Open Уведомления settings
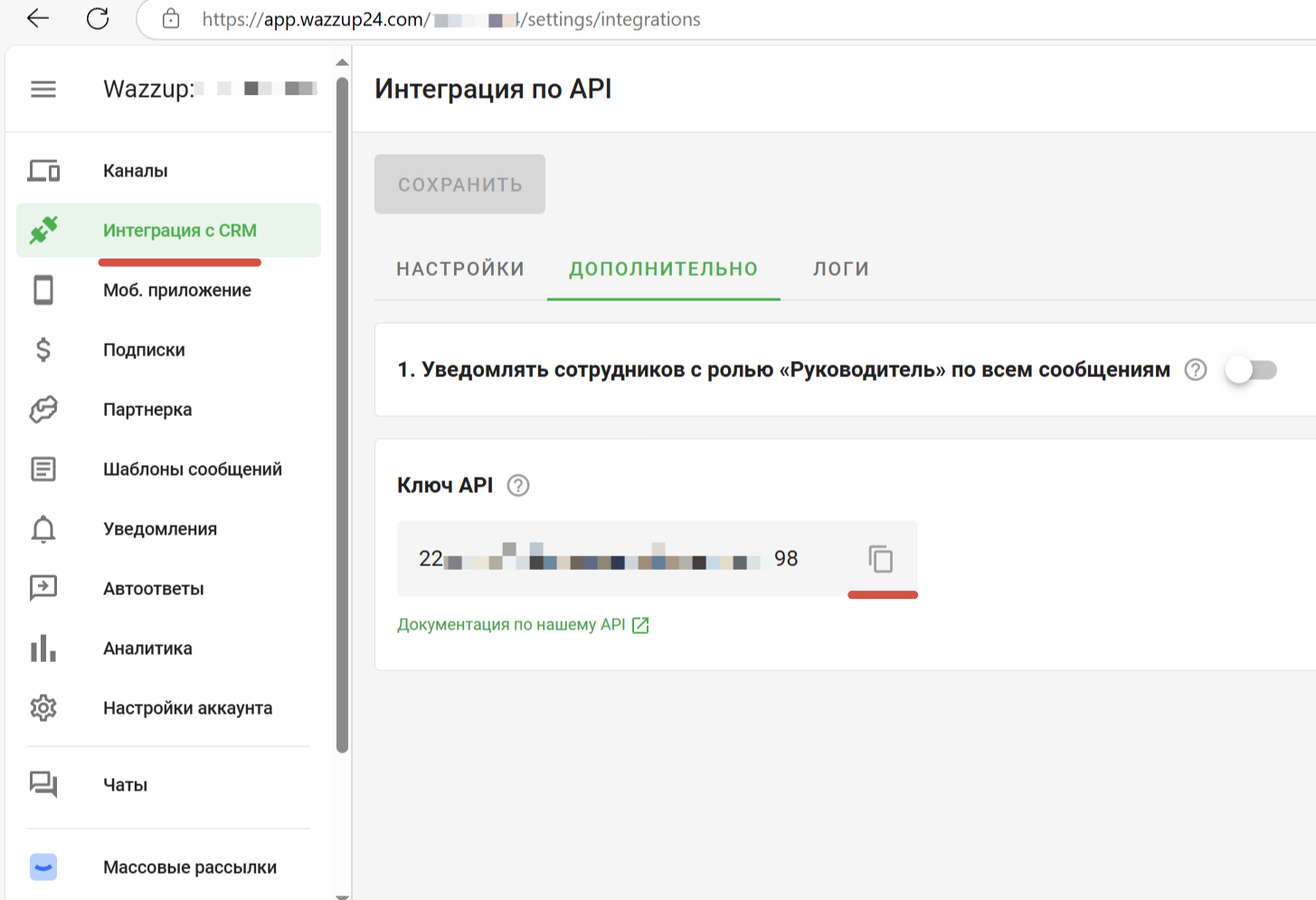The width and height of the screenshot is (1316, 900). point(168,528)
